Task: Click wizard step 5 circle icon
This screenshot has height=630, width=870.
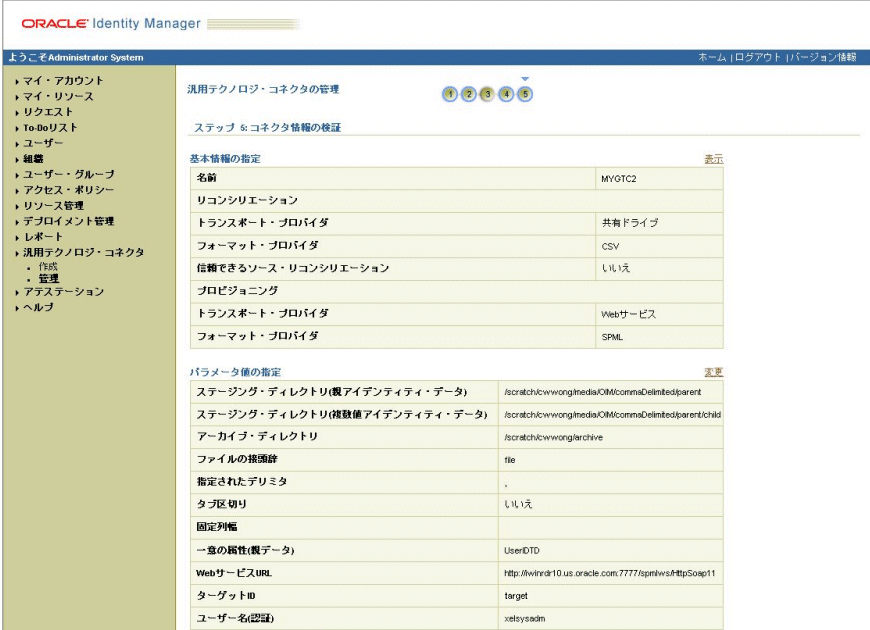Action: point(525,94)
